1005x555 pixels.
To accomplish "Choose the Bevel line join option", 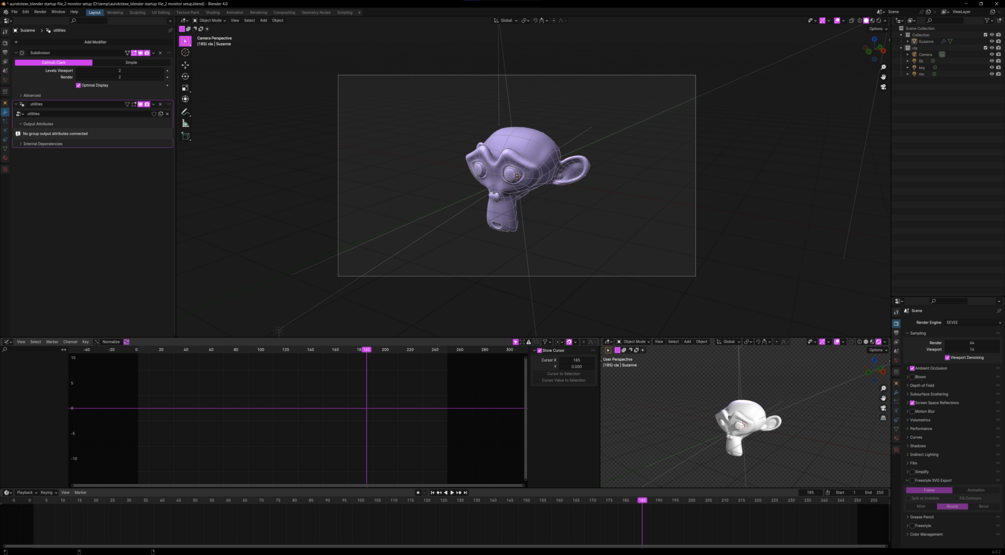I will pos(983,506).
